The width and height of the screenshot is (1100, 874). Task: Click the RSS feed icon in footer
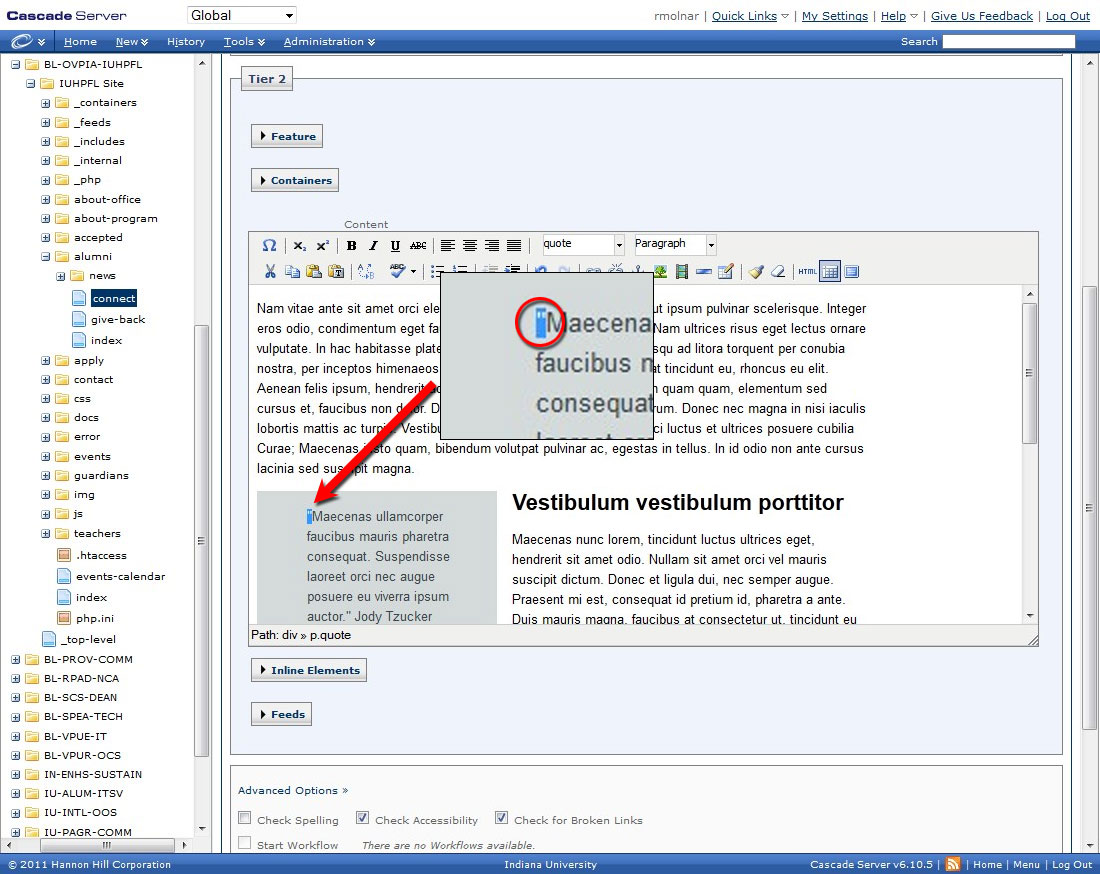coord(953,864)
